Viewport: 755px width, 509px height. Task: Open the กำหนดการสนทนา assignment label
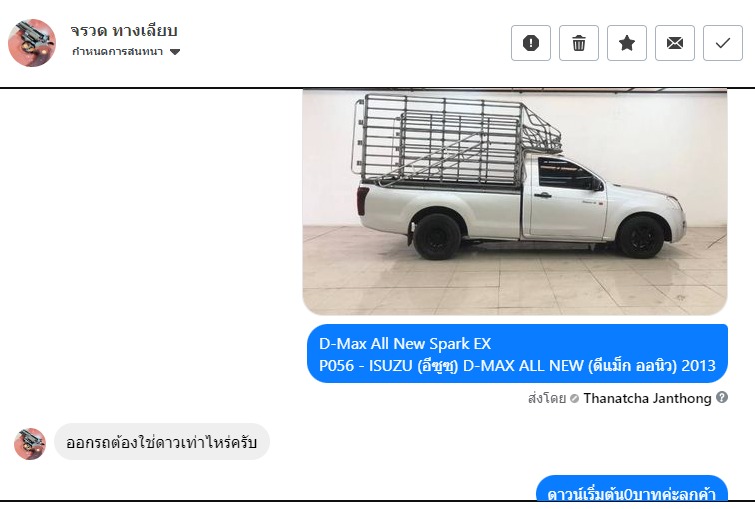(x=117, y=52)
